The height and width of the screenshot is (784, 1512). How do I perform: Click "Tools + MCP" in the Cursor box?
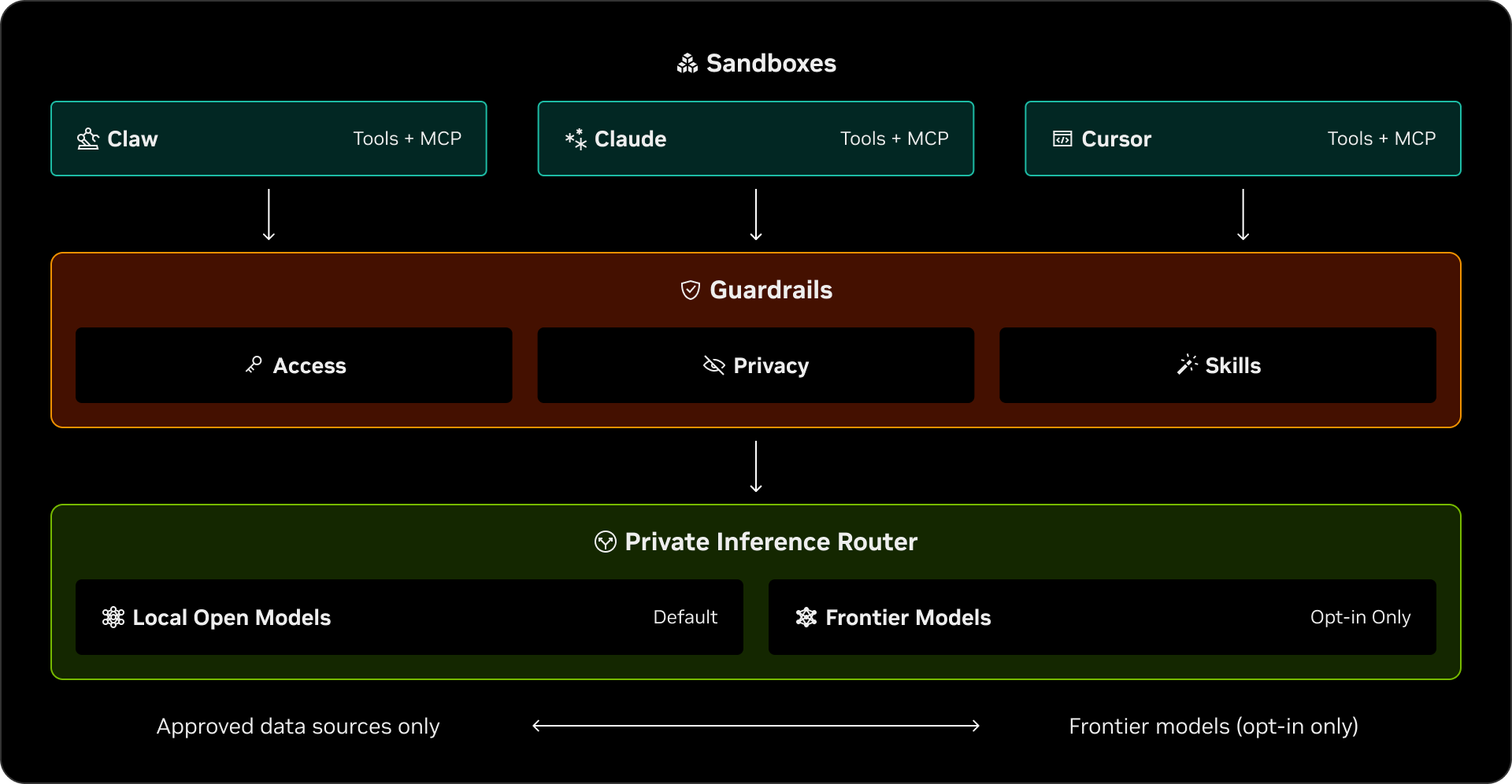(1381, 139)
